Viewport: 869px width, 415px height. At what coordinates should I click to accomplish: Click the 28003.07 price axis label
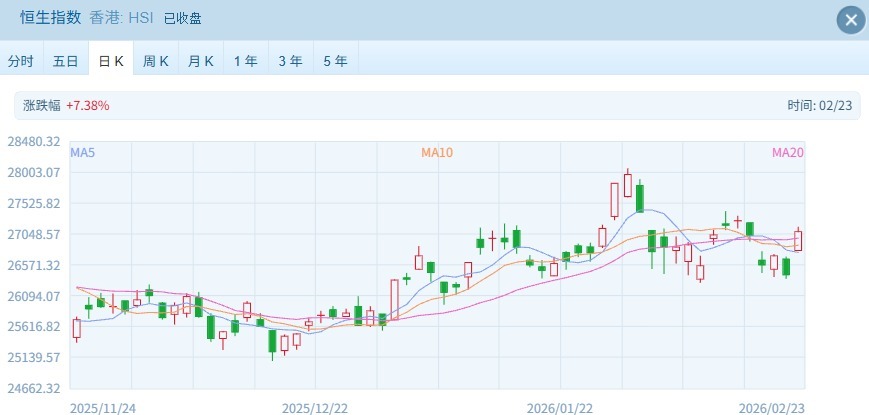35,173
